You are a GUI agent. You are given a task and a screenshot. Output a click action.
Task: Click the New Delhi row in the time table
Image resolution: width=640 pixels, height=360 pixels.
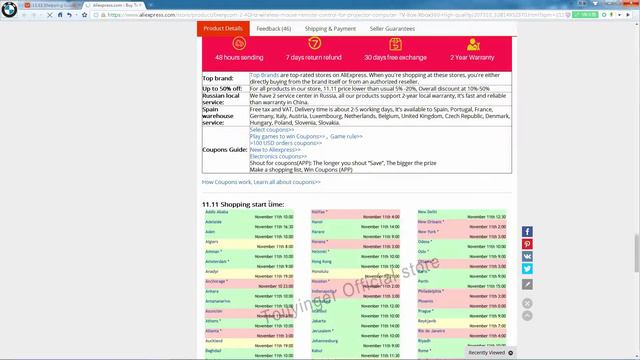click(462, 214)
